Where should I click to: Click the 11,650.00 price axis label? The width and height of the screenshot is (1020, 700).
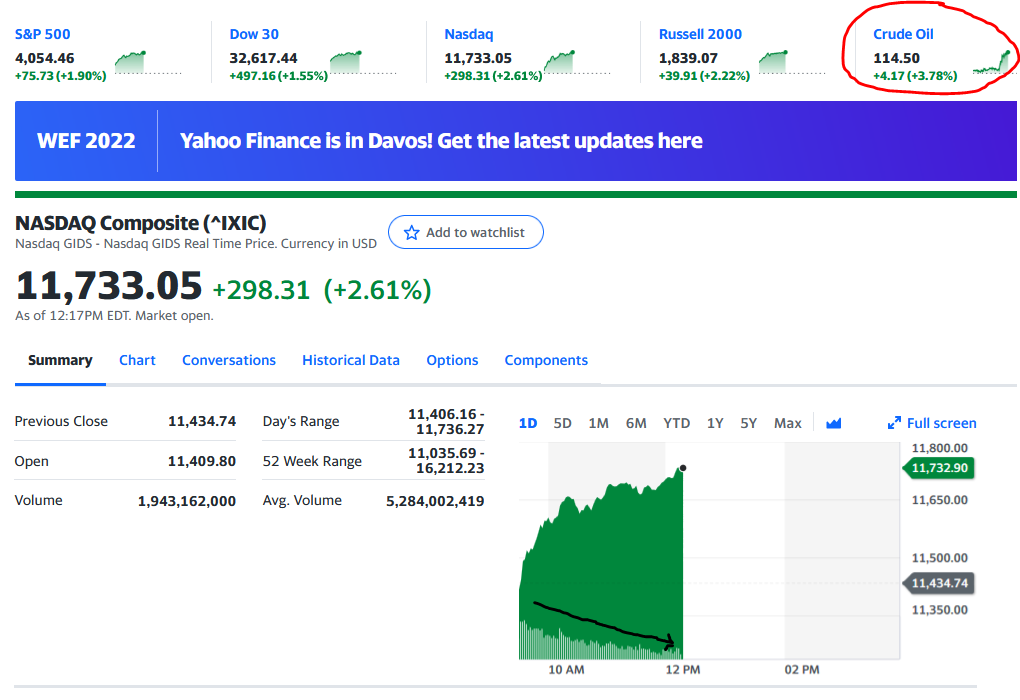pos(939,500)
